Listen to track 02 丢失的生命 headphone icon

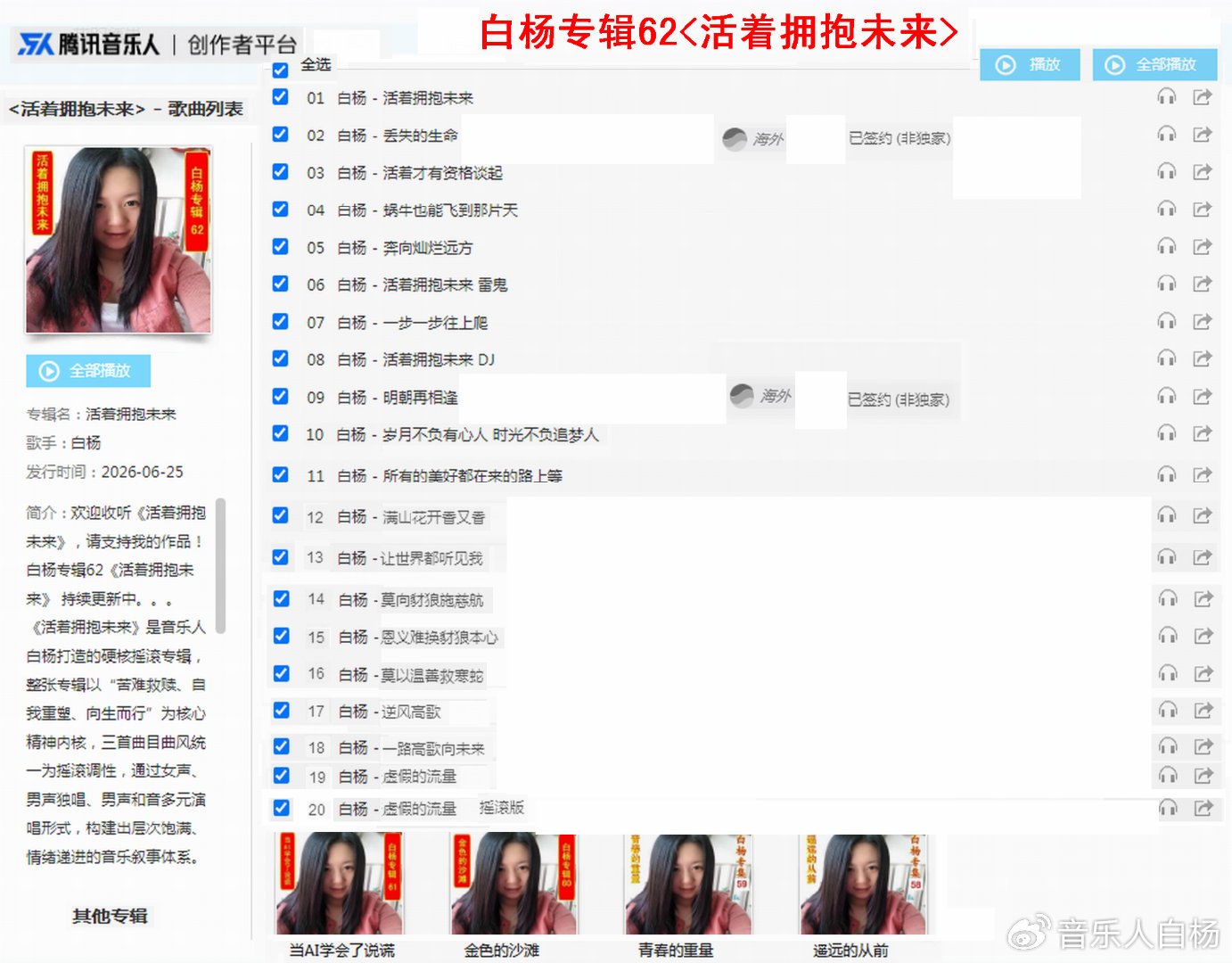tap(1166, 134)
